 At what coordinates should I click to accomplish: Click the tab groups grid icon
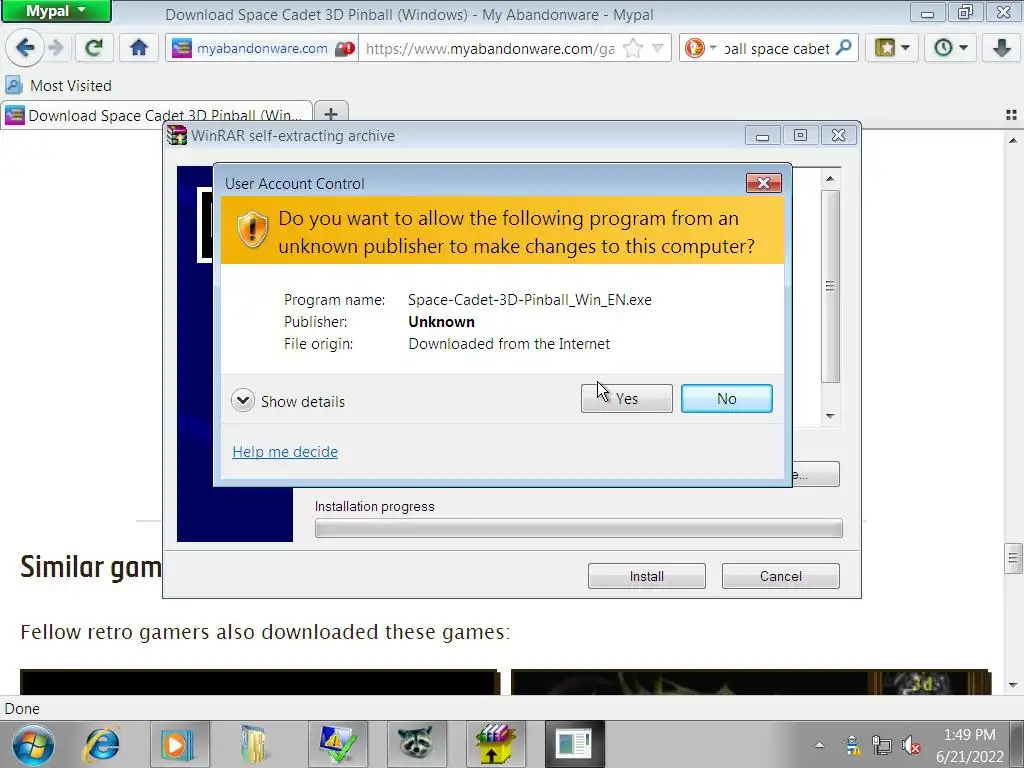coord(1011,115)
